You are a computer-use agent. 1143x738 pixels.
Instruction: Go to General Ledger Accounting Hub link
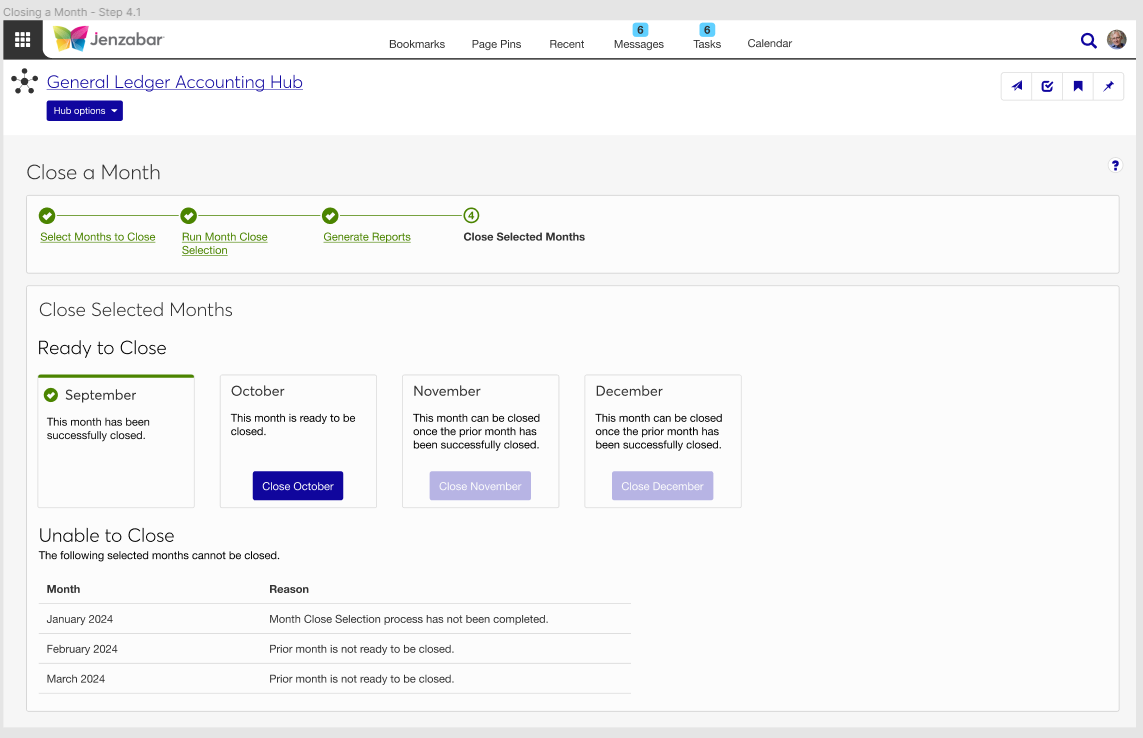pos(175,82)
